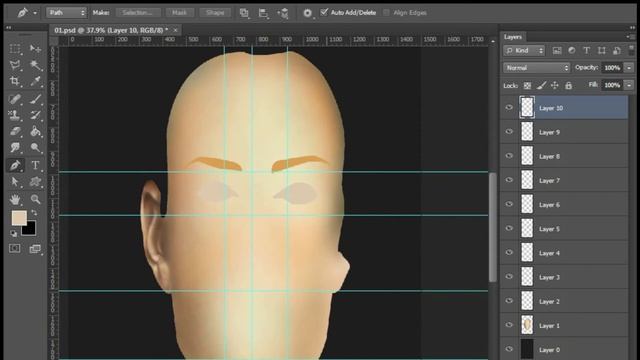Viewport: 640px width, 360px height.
Task: Select the Eraser tool
Action: point(15,131)
